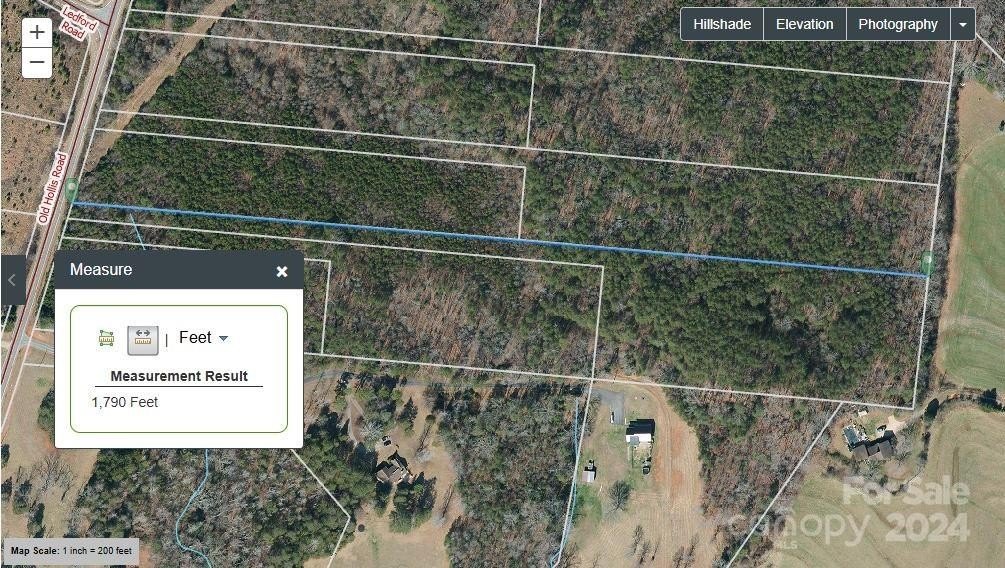Zoom in with the plus button
Screen dimensions: 1005x568
click(x=37, y=33)
